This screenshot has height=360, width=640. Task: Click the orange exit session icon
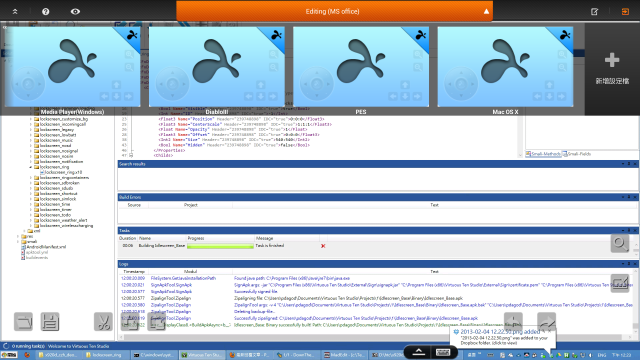(625, 11)
